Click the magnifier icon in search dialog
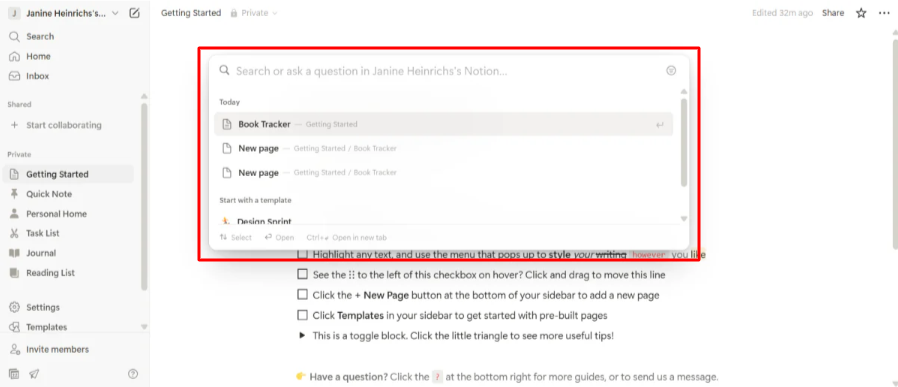 click(x=224, y=71)
